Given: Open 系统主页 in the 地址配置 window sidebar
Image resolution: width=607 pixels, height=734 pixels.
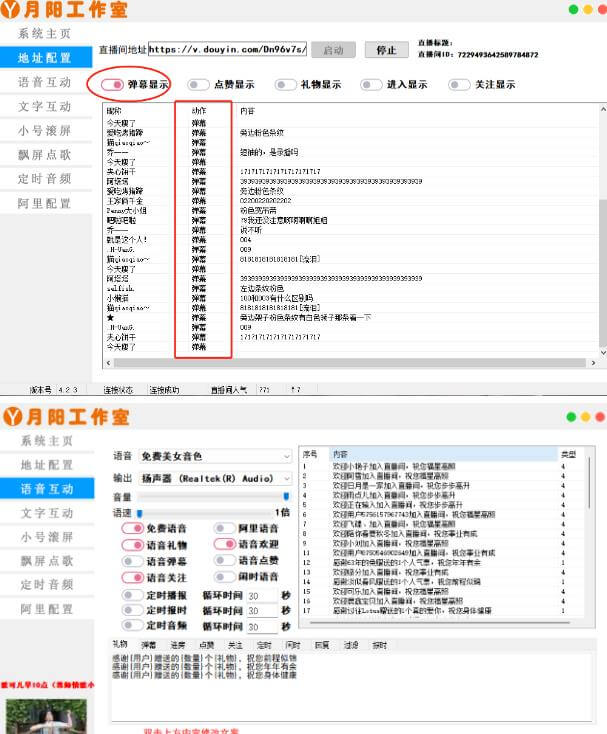Looking at the screenshot, I should (45, 33).
